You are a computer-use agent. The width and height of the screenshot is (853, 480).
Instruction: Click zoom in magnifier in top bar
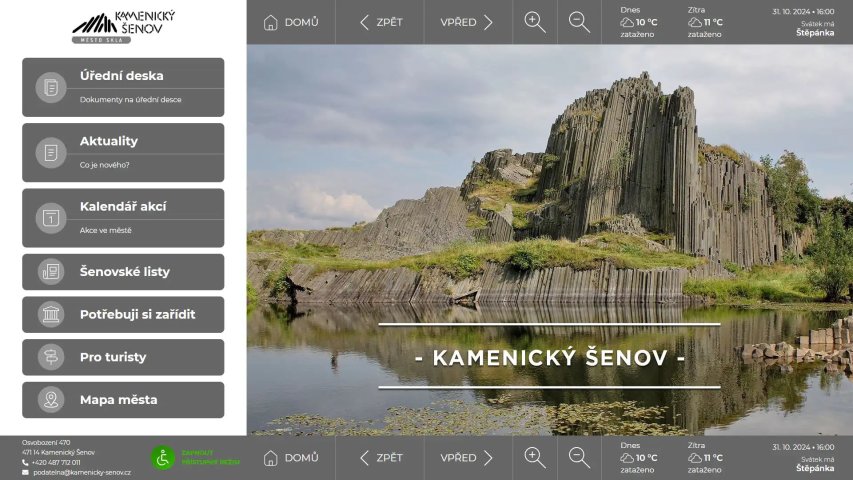[x=535, y=22]
